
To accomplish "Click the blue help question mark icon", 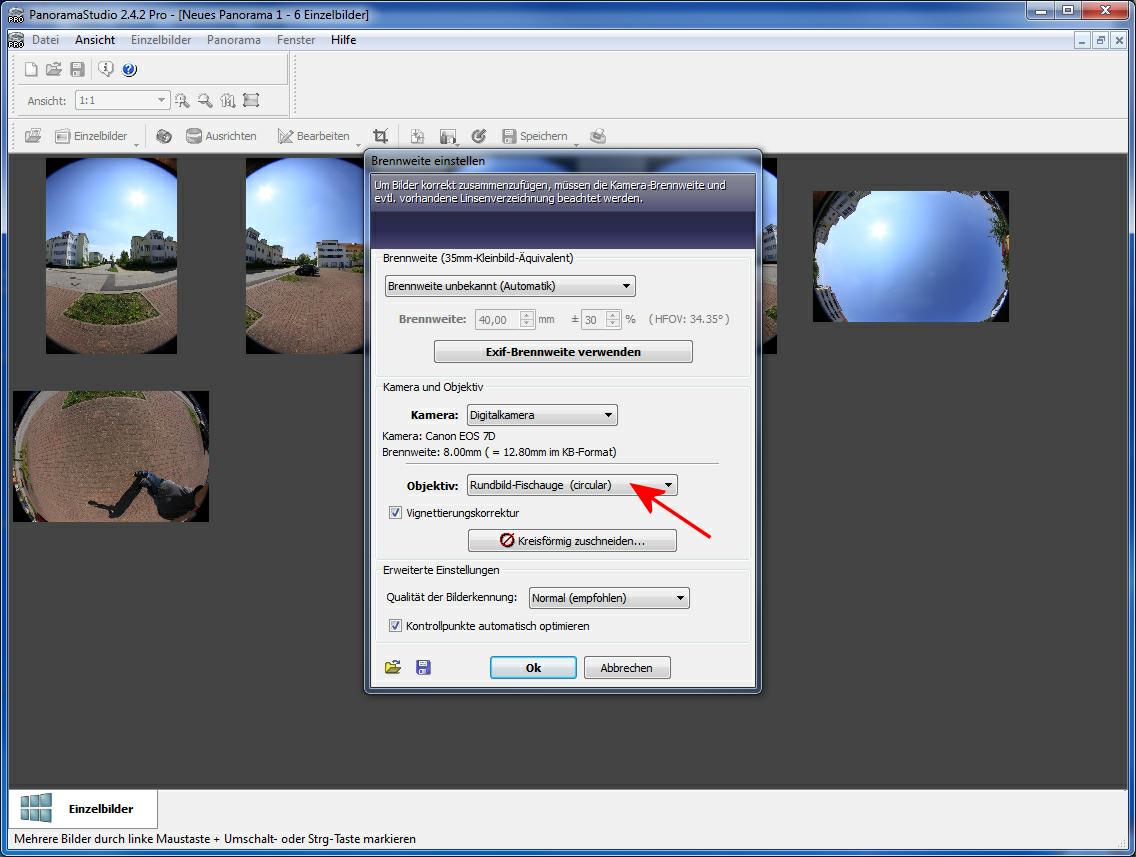I will coord(130,70).
